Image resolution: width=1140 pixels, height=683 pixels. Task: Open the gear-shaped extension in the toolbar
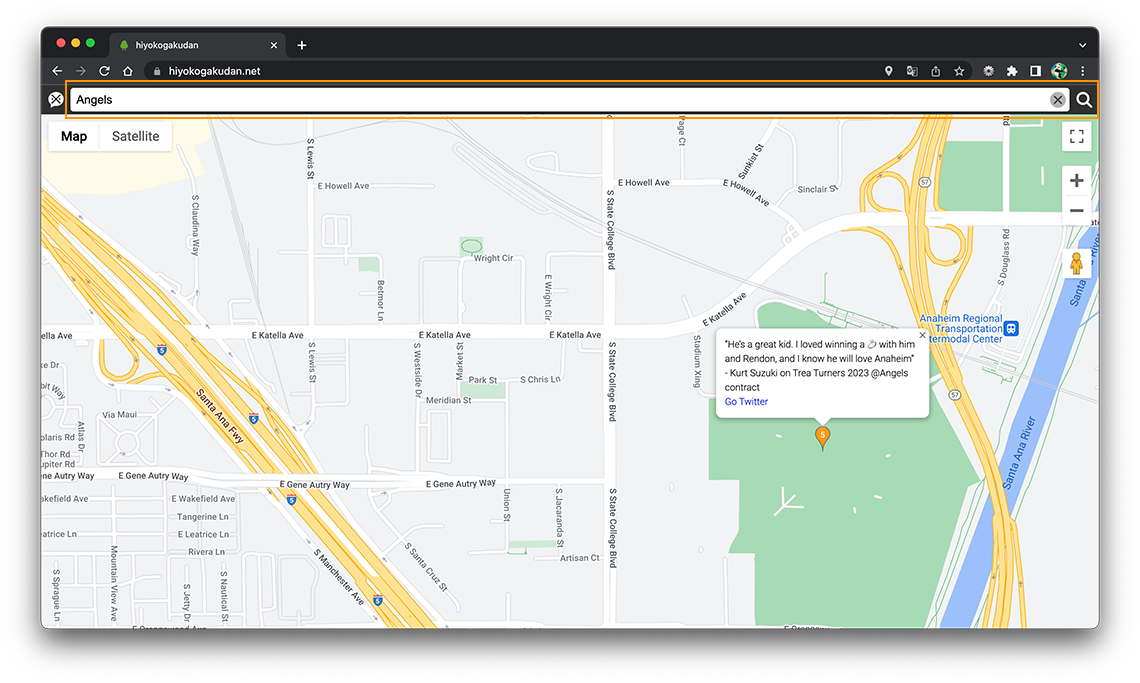(988, 71)
